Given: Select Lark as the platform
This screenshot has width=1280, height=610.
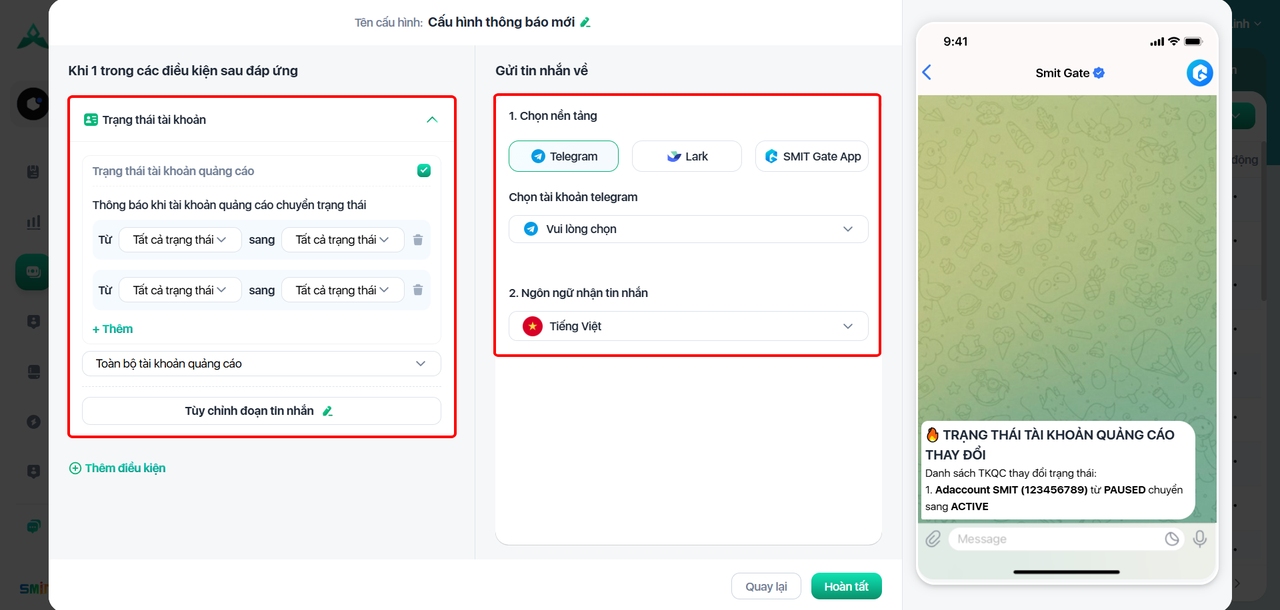Looking at the screenshot, I should pyautogui.click(x=687, y=156).
